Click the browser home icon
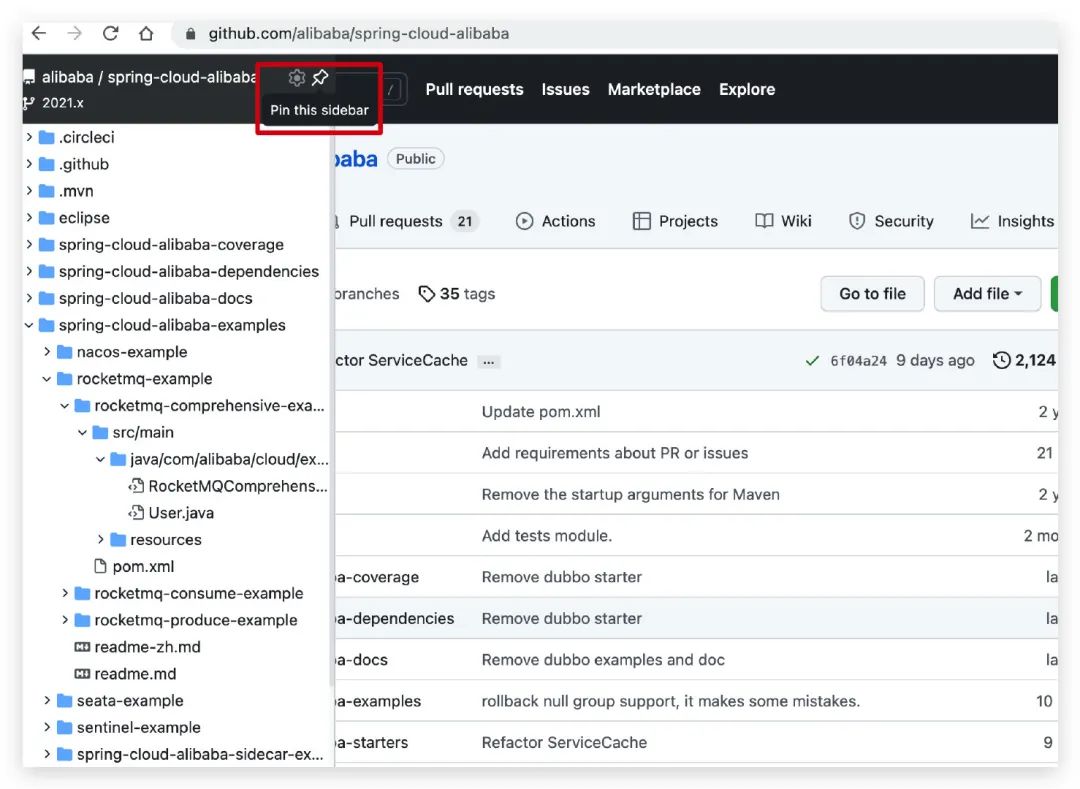Viewport: 1080px width, 789px height. [x=146, y=33]
